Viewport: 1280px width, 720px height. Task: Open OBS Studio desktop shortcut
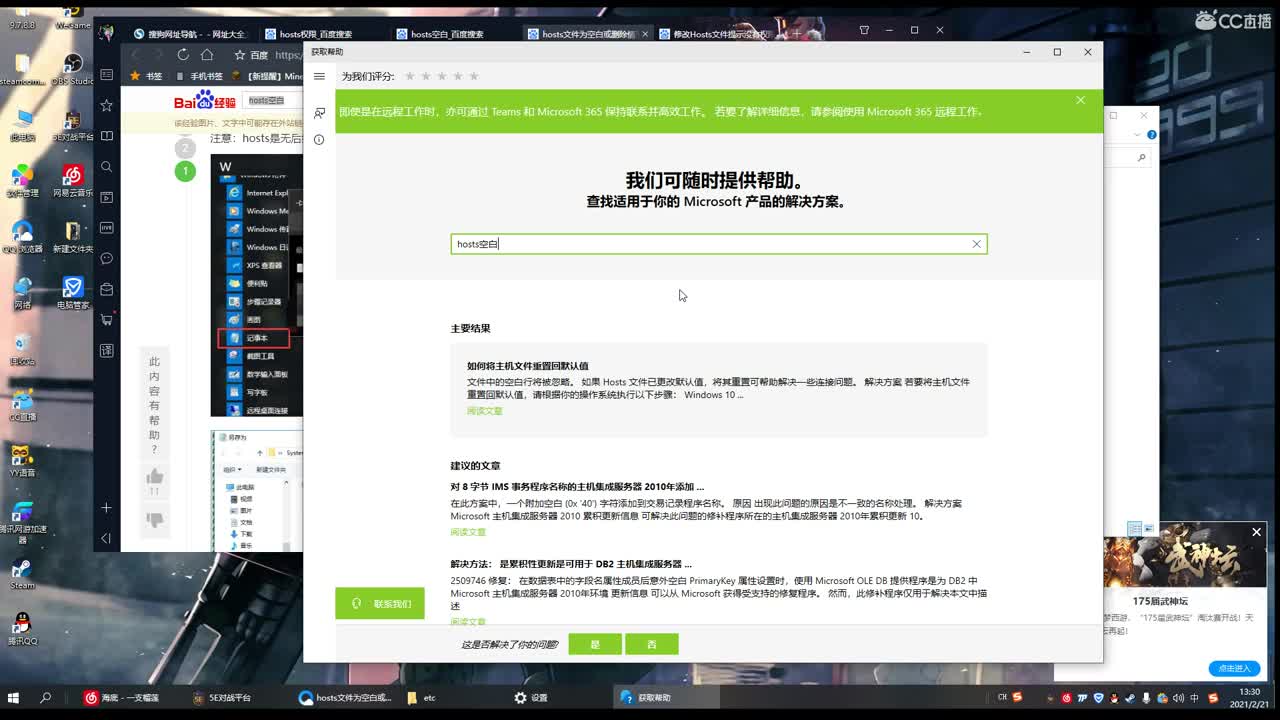(x=72, y=70)
